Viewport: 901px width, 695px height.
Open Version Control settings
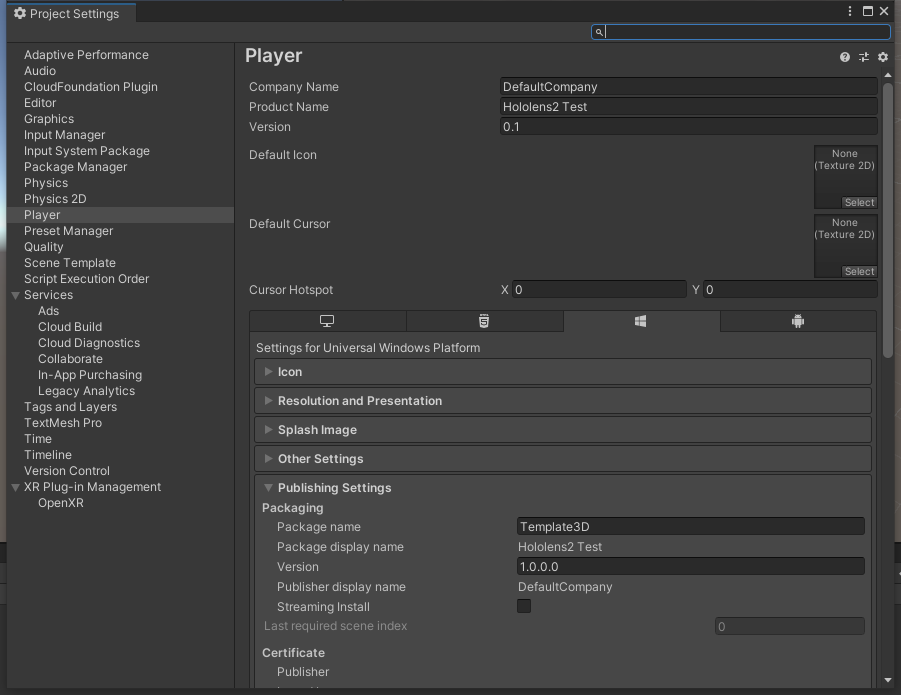pos(67,471)
